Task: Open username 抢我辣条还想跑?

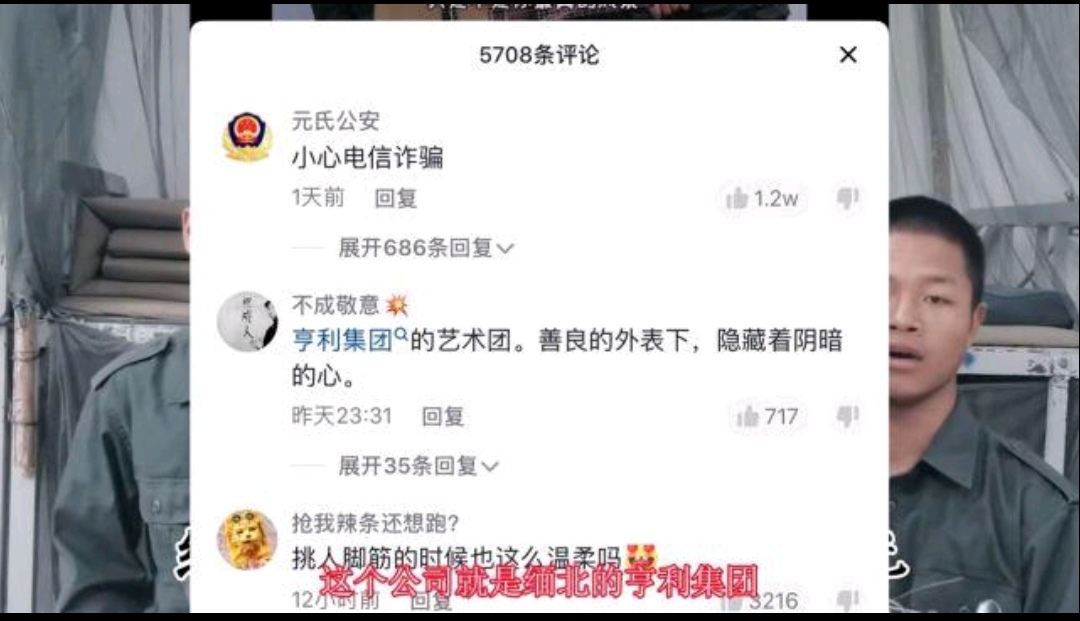Action: 375,523
